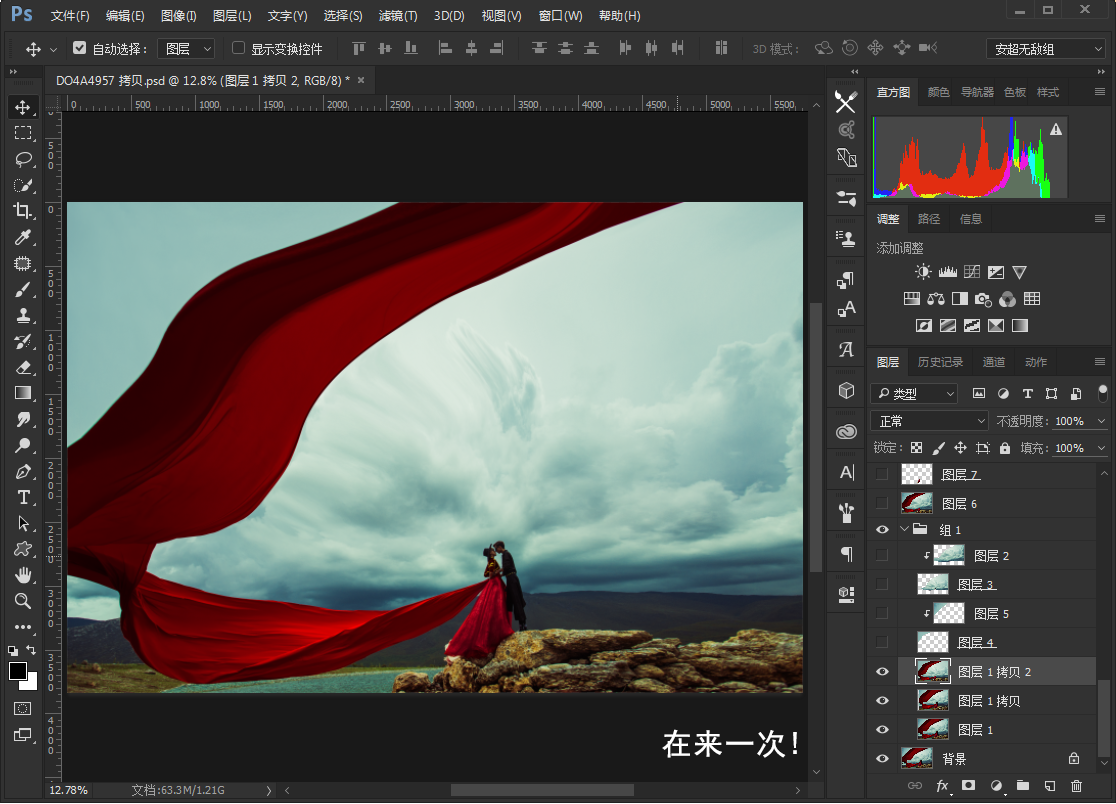
Task: Click the foreground color swatch
Action: pyautogui.click(x=17, y=670)
